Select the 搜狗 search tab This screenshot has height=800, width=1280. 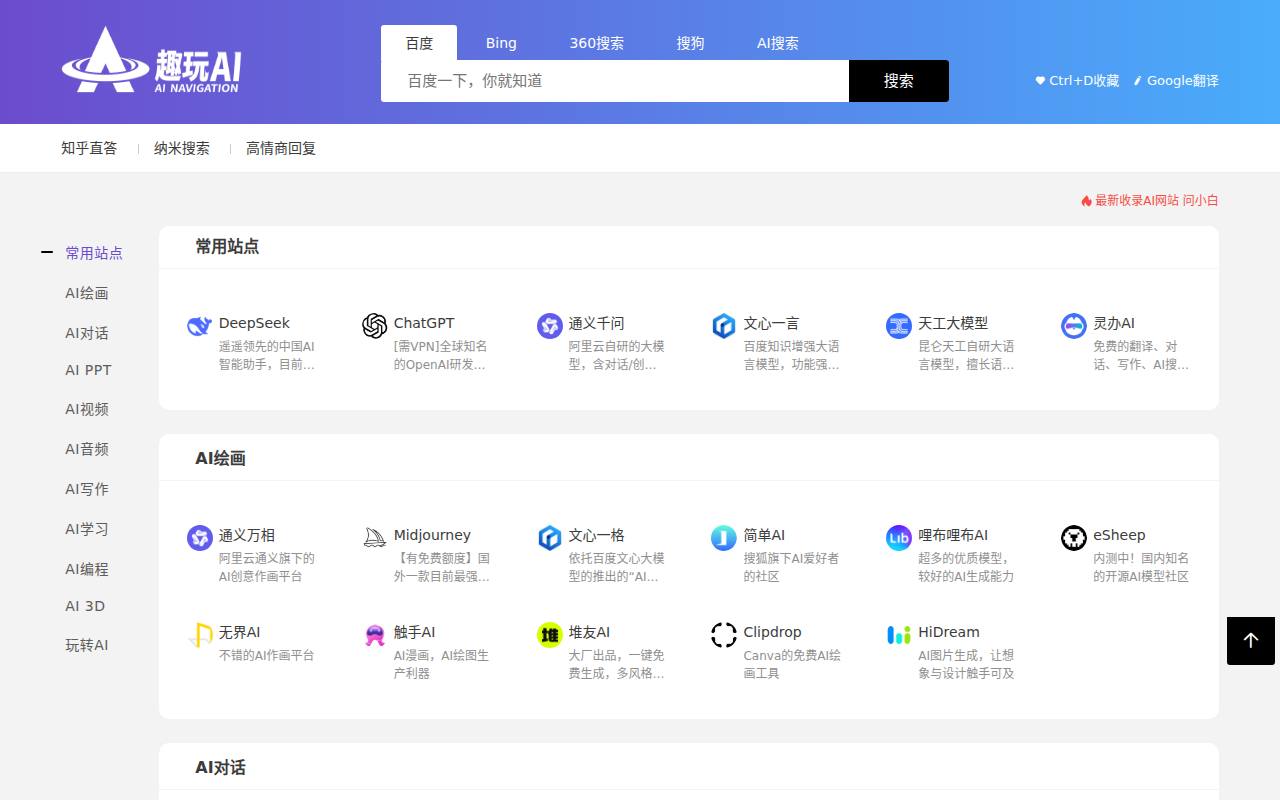(x=690, y=43)
